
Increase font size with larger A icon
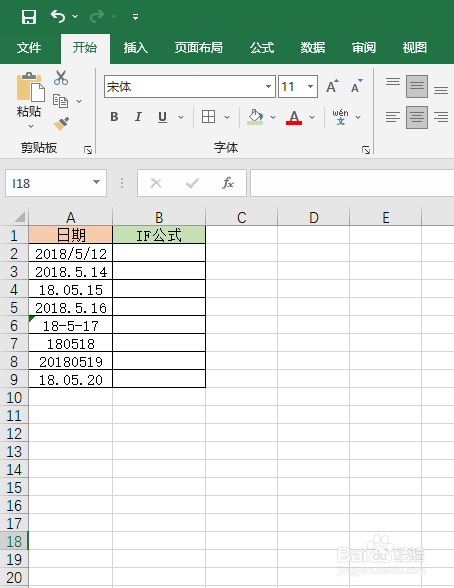332,87
